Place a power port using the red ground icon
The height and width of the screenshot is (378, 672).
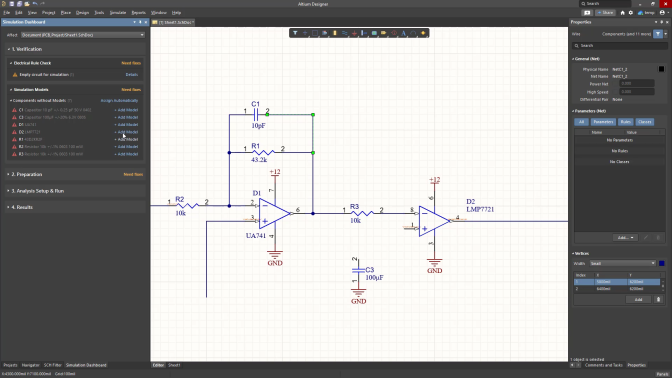[354, 33]
